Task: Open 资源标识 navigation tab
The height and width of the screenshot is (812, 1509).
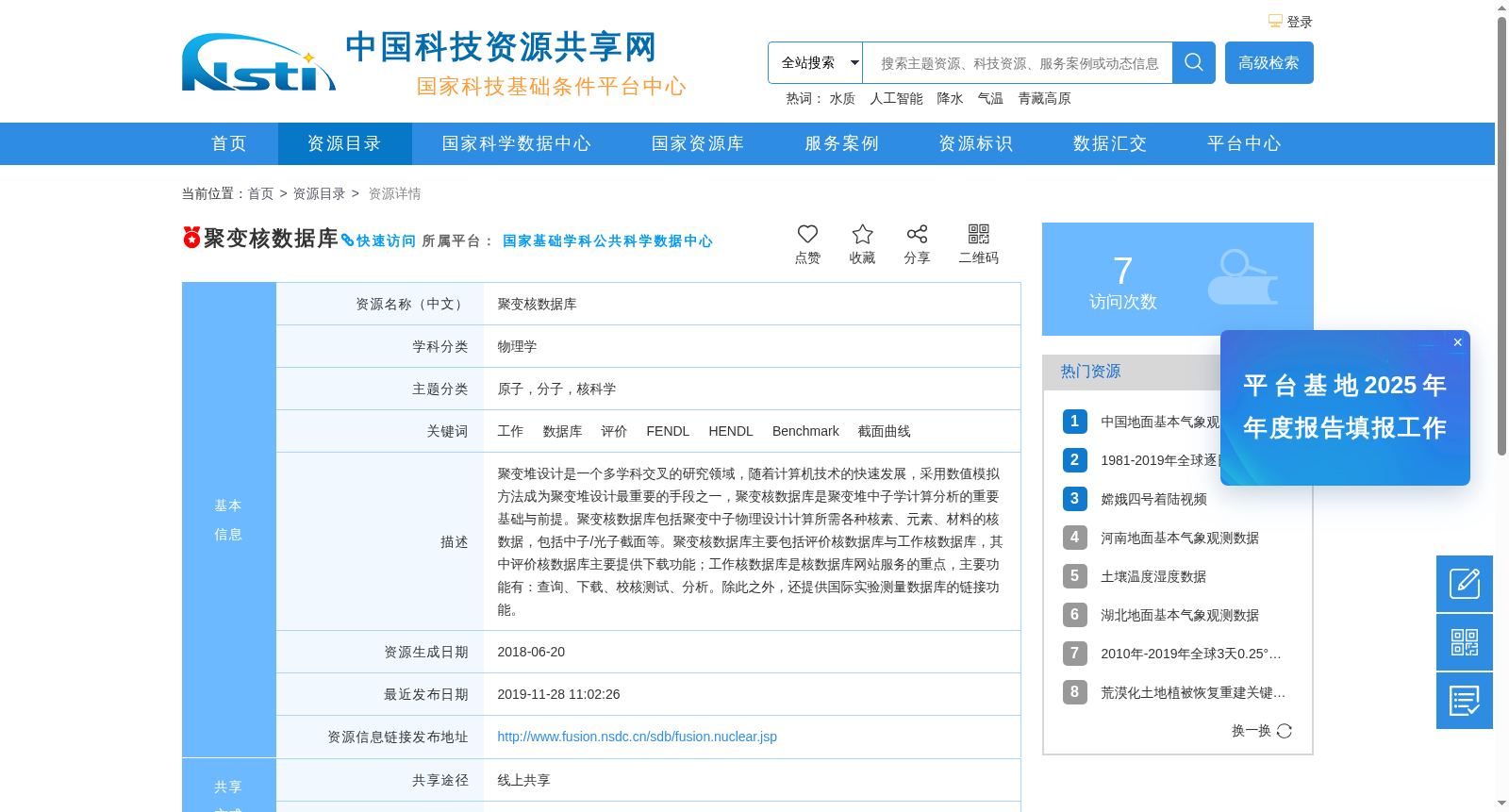Action: click(975, 143)
